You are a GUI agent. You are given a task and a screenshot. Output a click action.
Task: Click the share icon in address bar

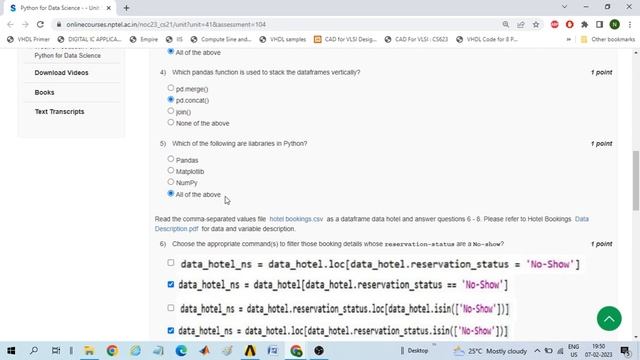click(521, 24)
